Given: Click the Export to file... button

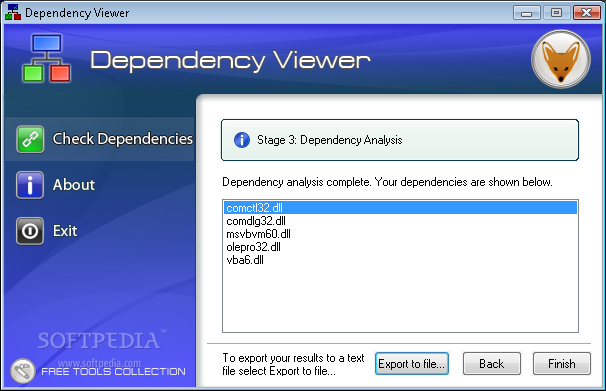Looking at the screenshot, I should [412, 364].
